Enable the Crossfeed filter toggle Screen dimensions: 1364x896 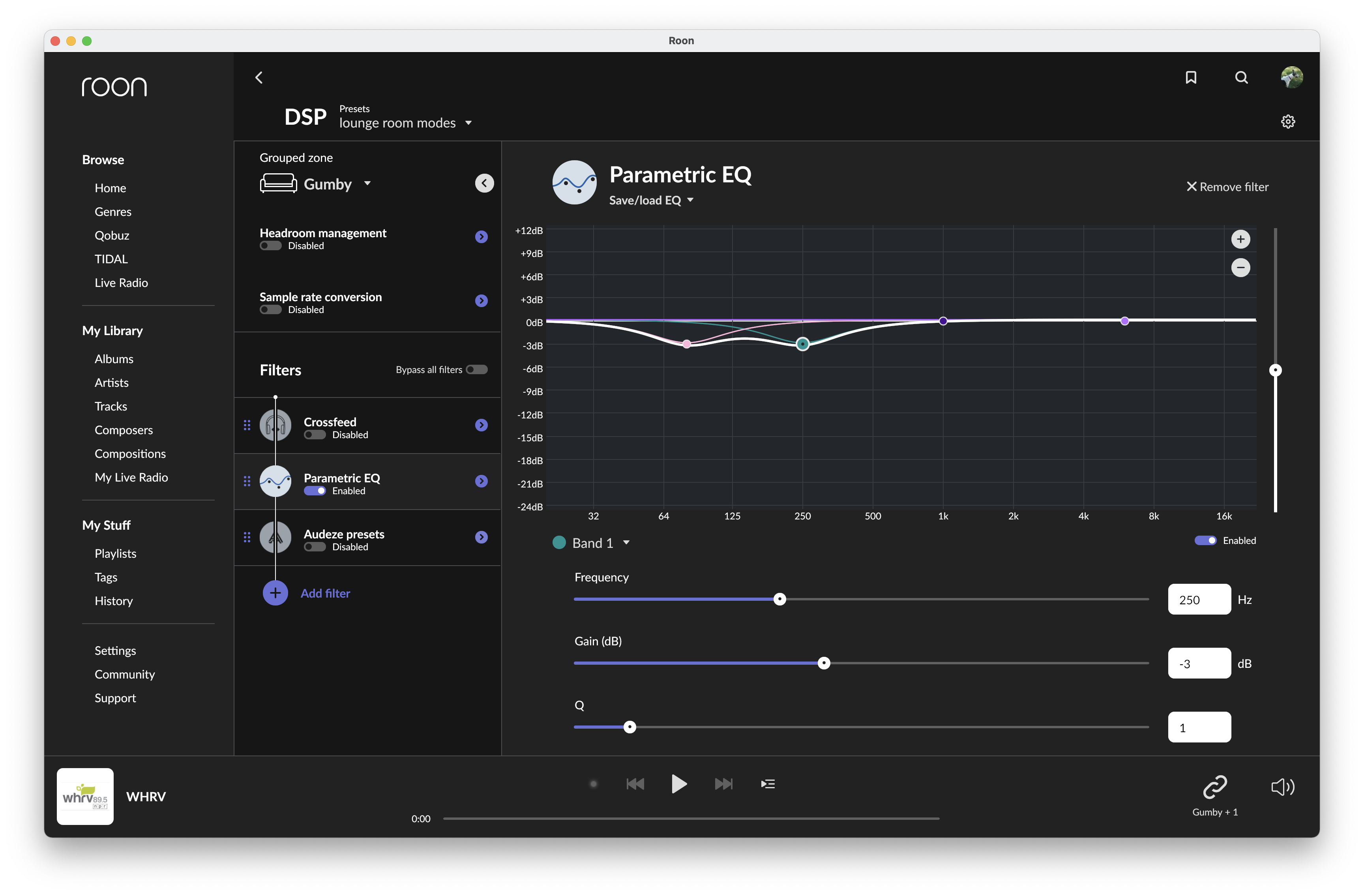pyautogui.click(x=315, y=435)
